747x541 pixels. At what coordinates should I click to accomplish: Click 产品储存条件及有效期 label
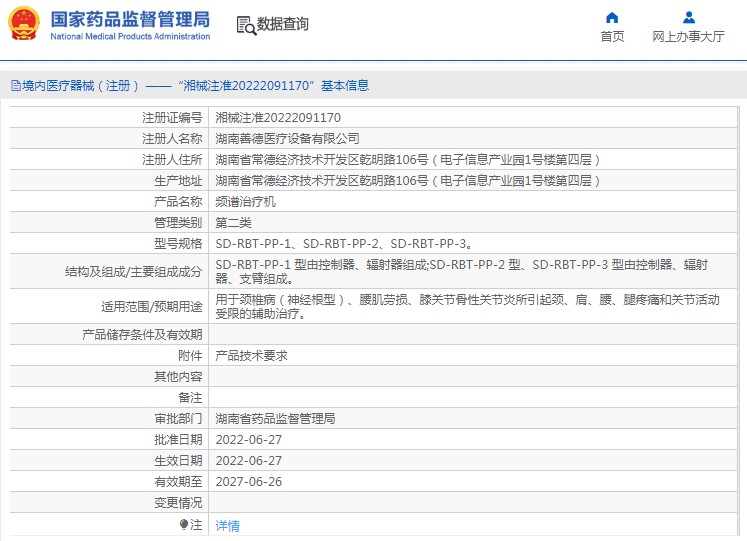pyautogui.click(x=142, y=335)
